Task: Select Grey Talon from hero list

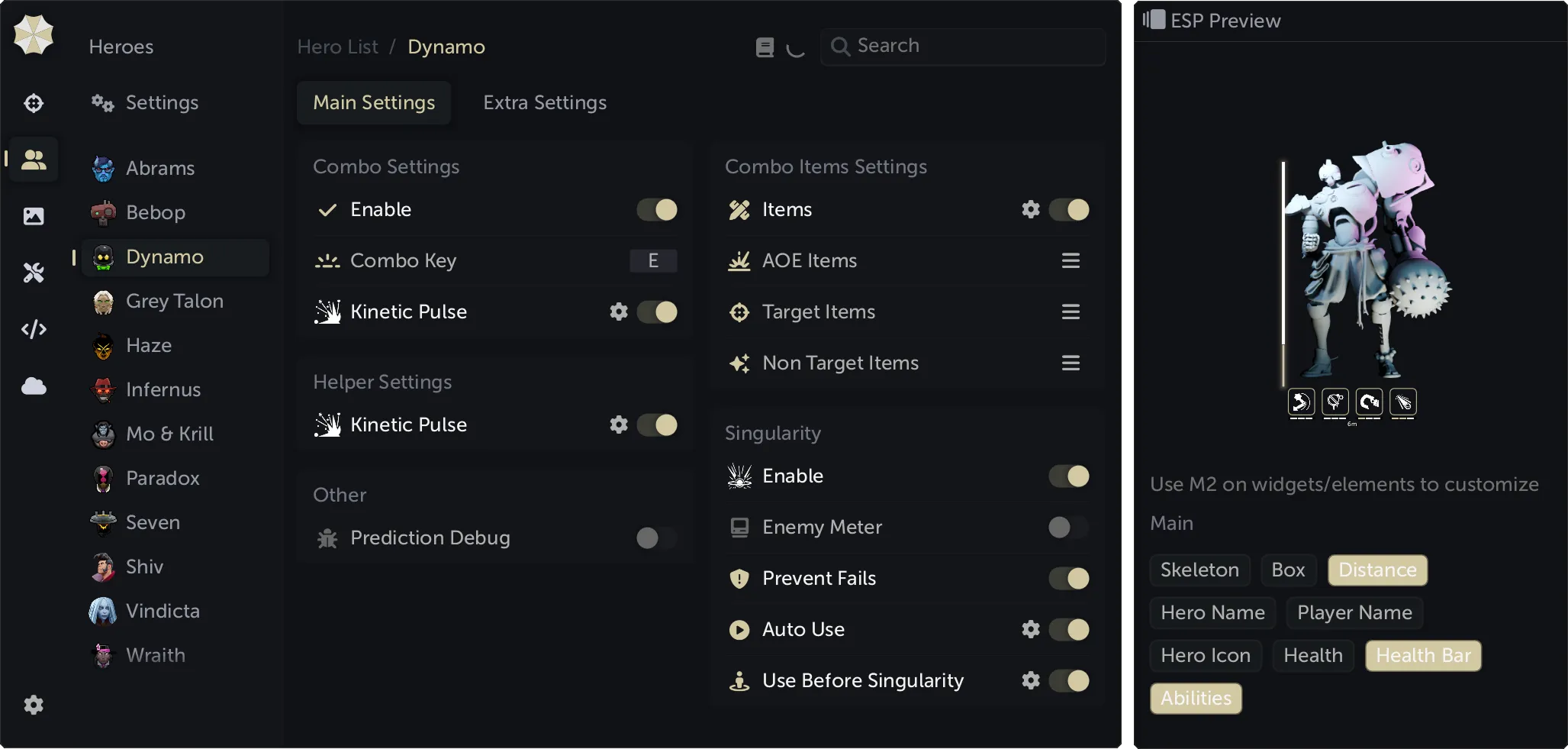Action: coord(174,302)
